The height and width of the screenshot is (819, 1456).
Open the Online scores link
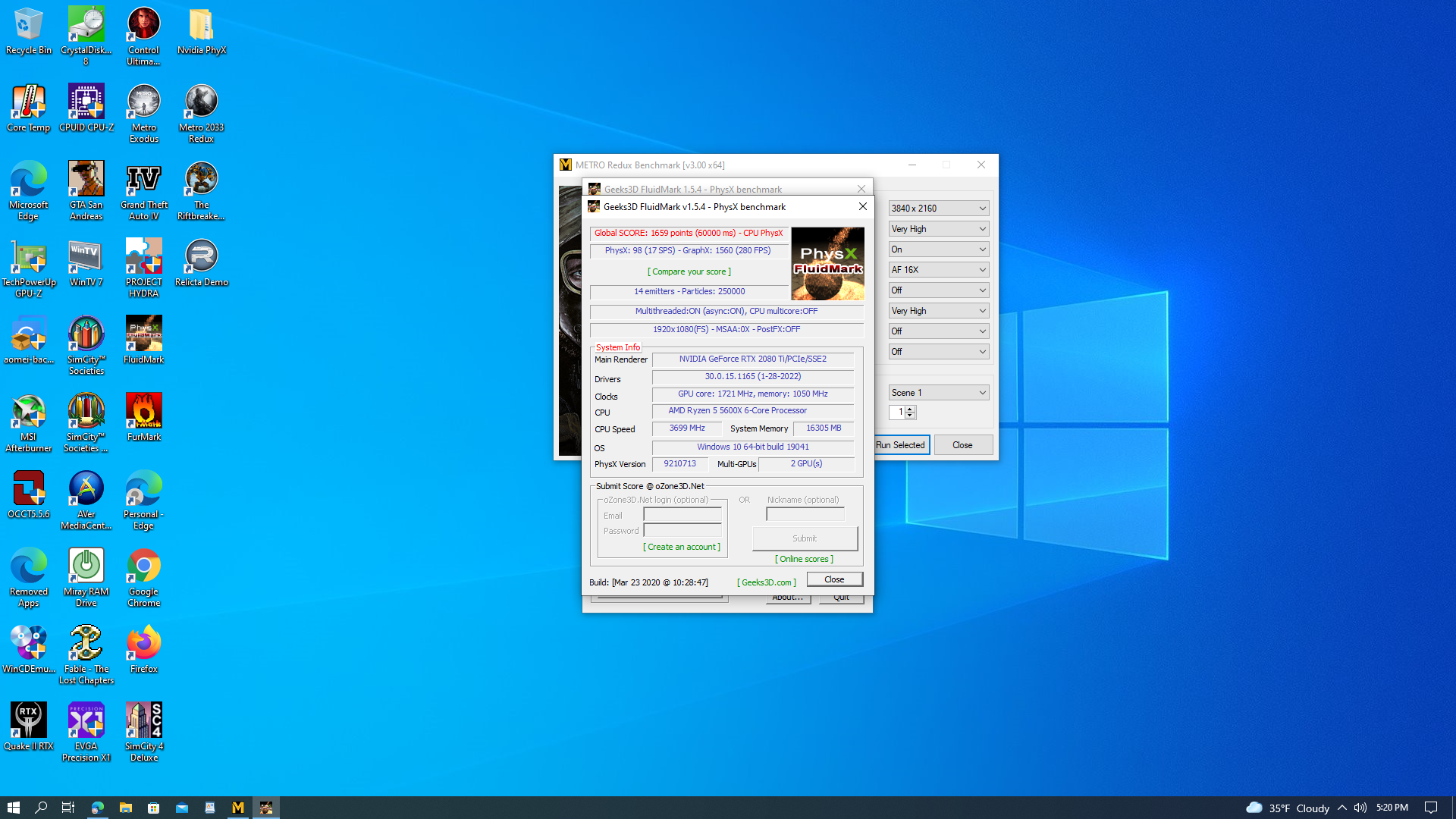coord(804,559)
